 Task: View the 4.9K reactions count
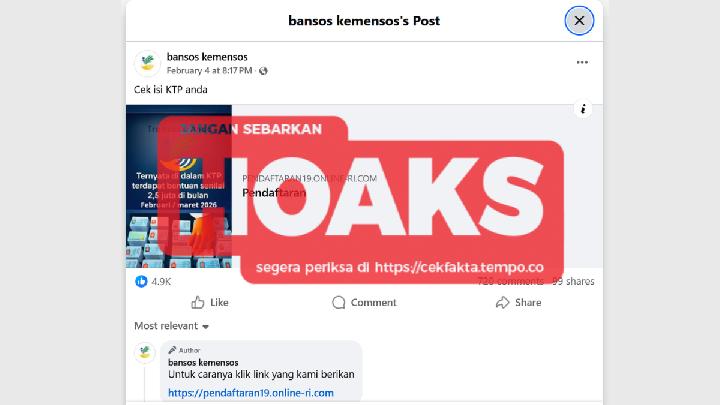click(x=161, y=282)
